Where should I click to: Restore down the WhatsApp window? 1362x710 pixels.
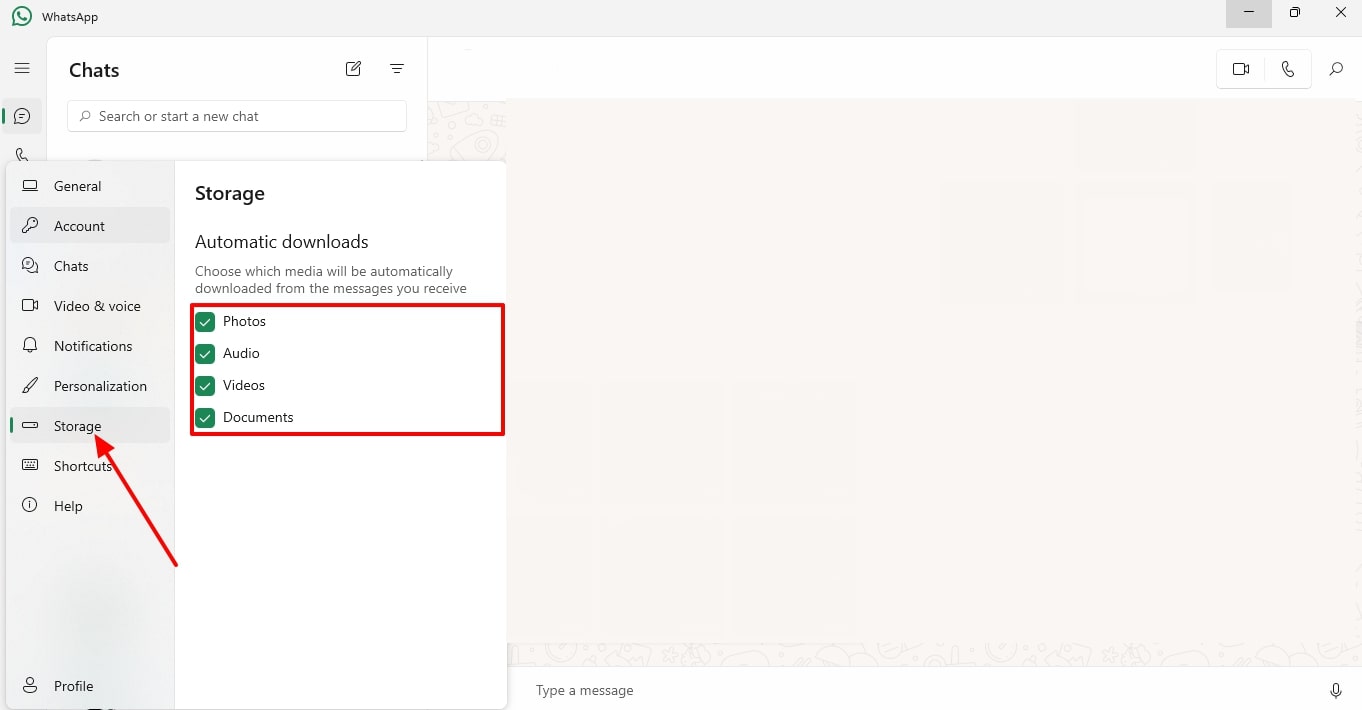(x=1295, y=13)
